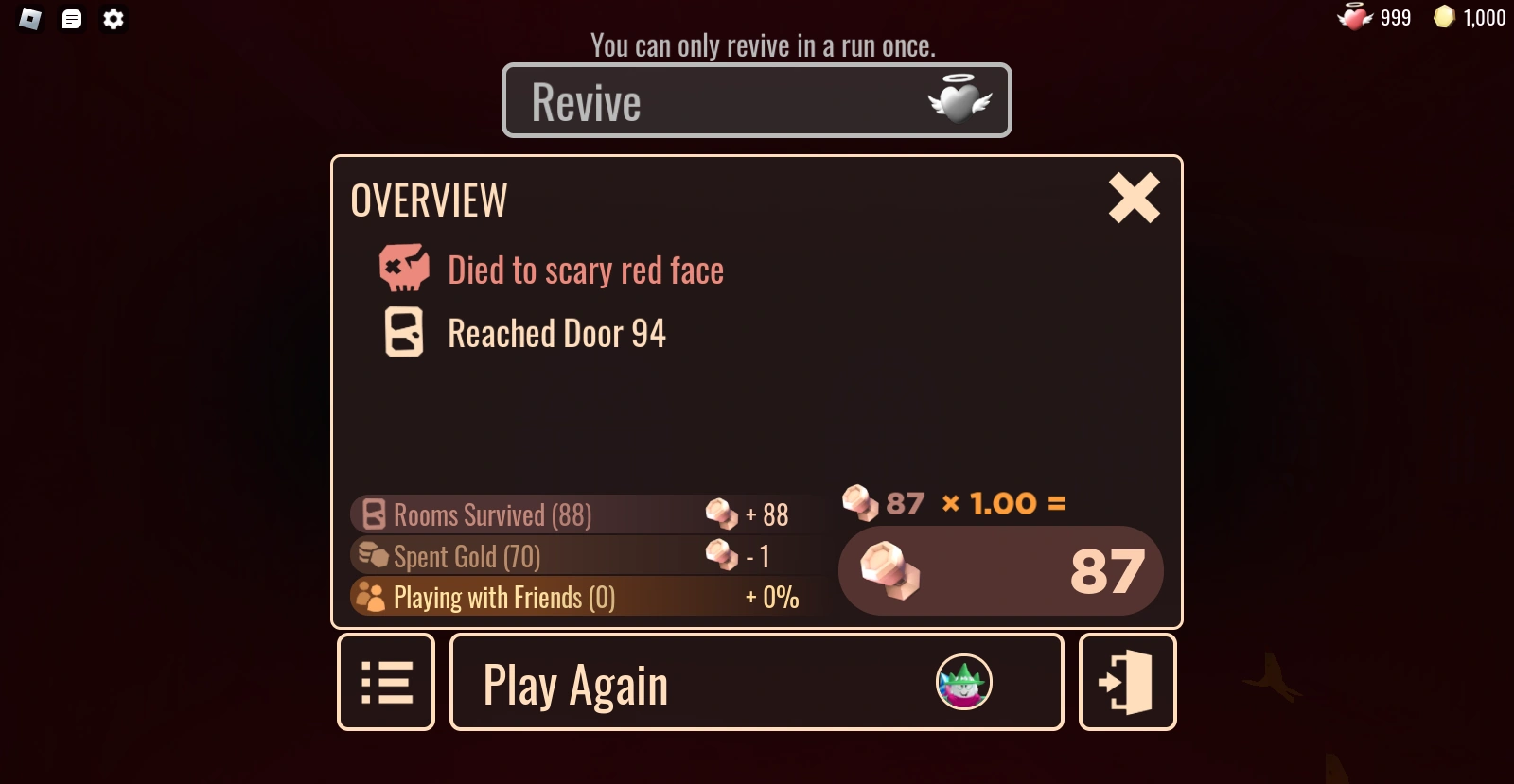Click the Playing with Friends (0) row
The image size is (1514, 784).
pyautogui.click(x=580, y=597)
